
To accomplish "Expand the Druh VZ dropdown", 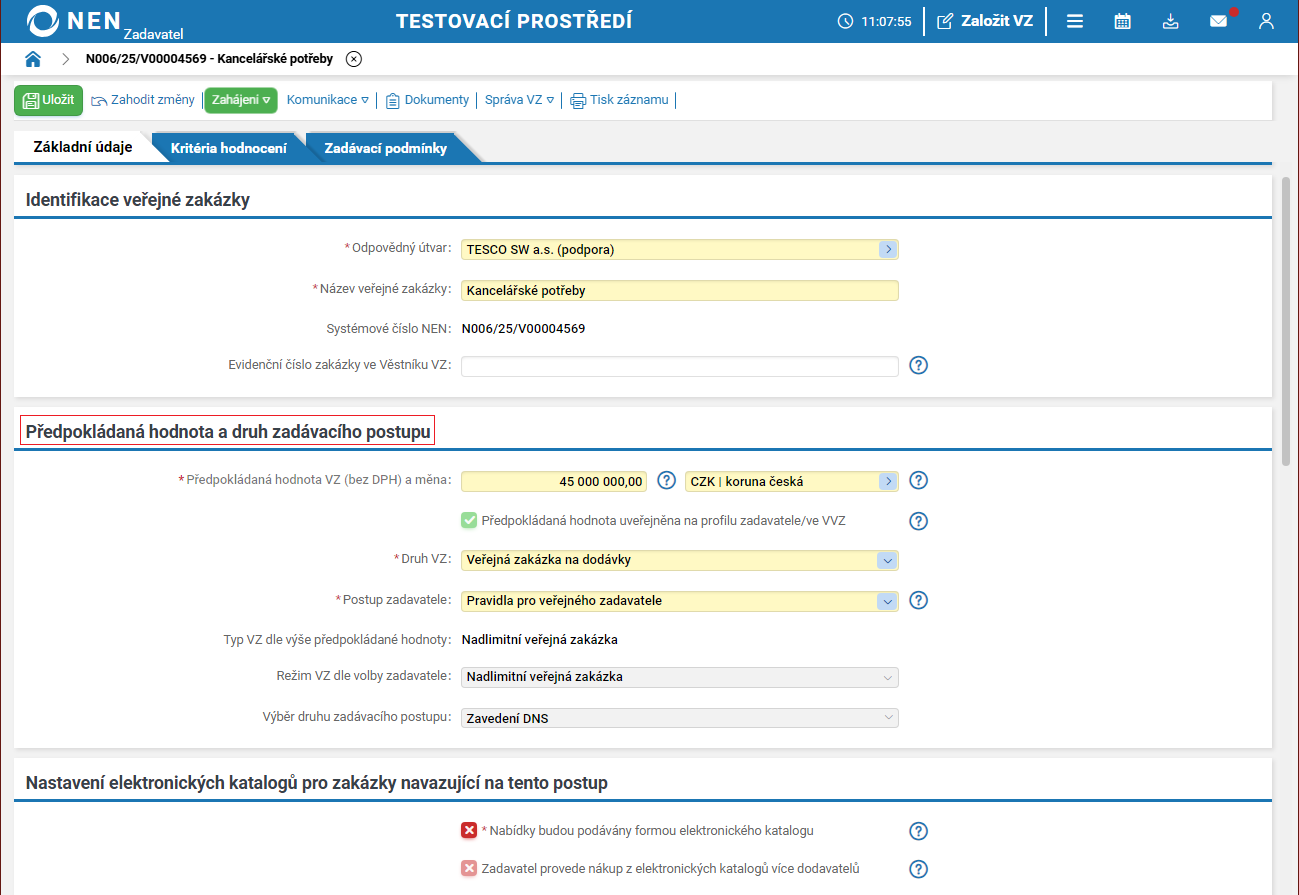I will click(887, 561).
